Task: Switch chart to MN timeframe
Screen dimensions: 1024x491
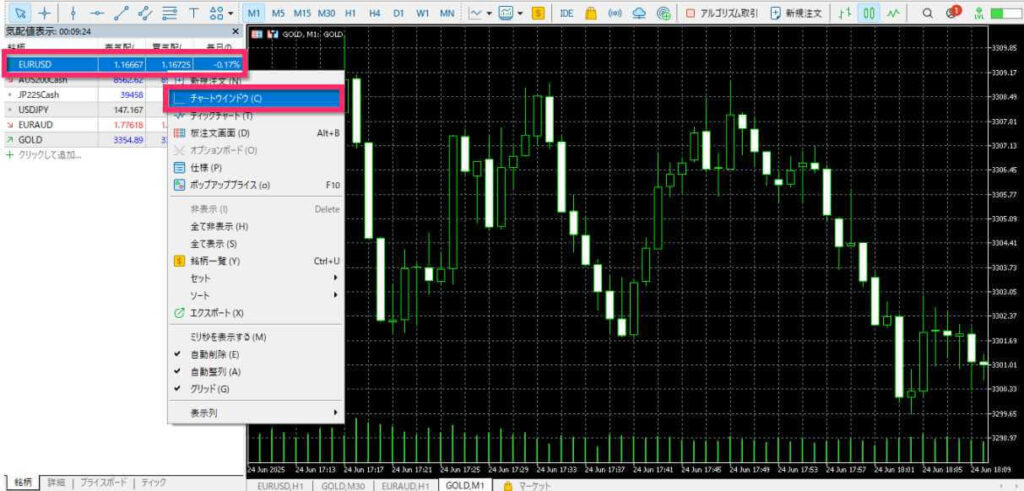Action: 447,12
